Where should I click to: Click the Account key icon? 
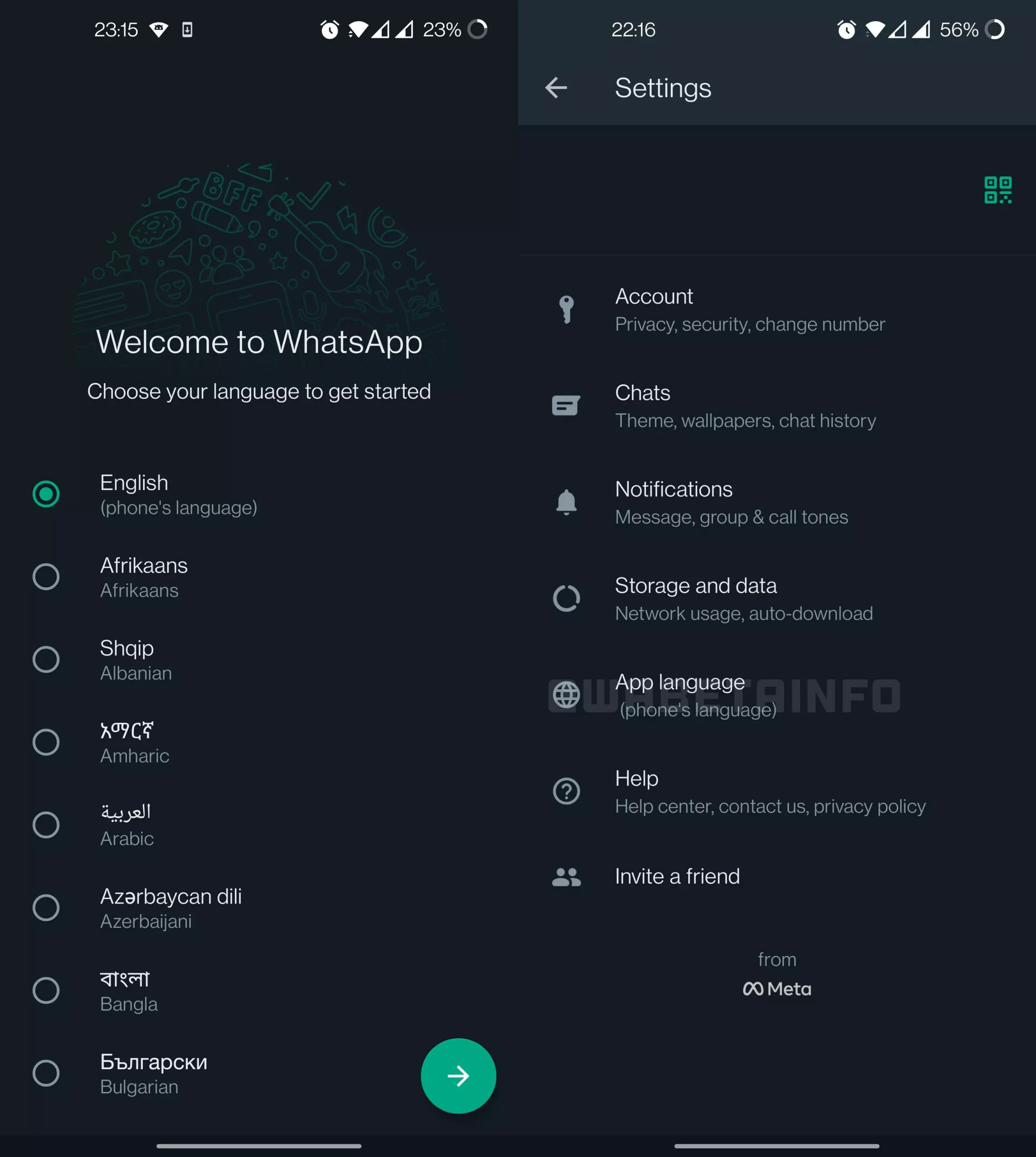point(566,310)
